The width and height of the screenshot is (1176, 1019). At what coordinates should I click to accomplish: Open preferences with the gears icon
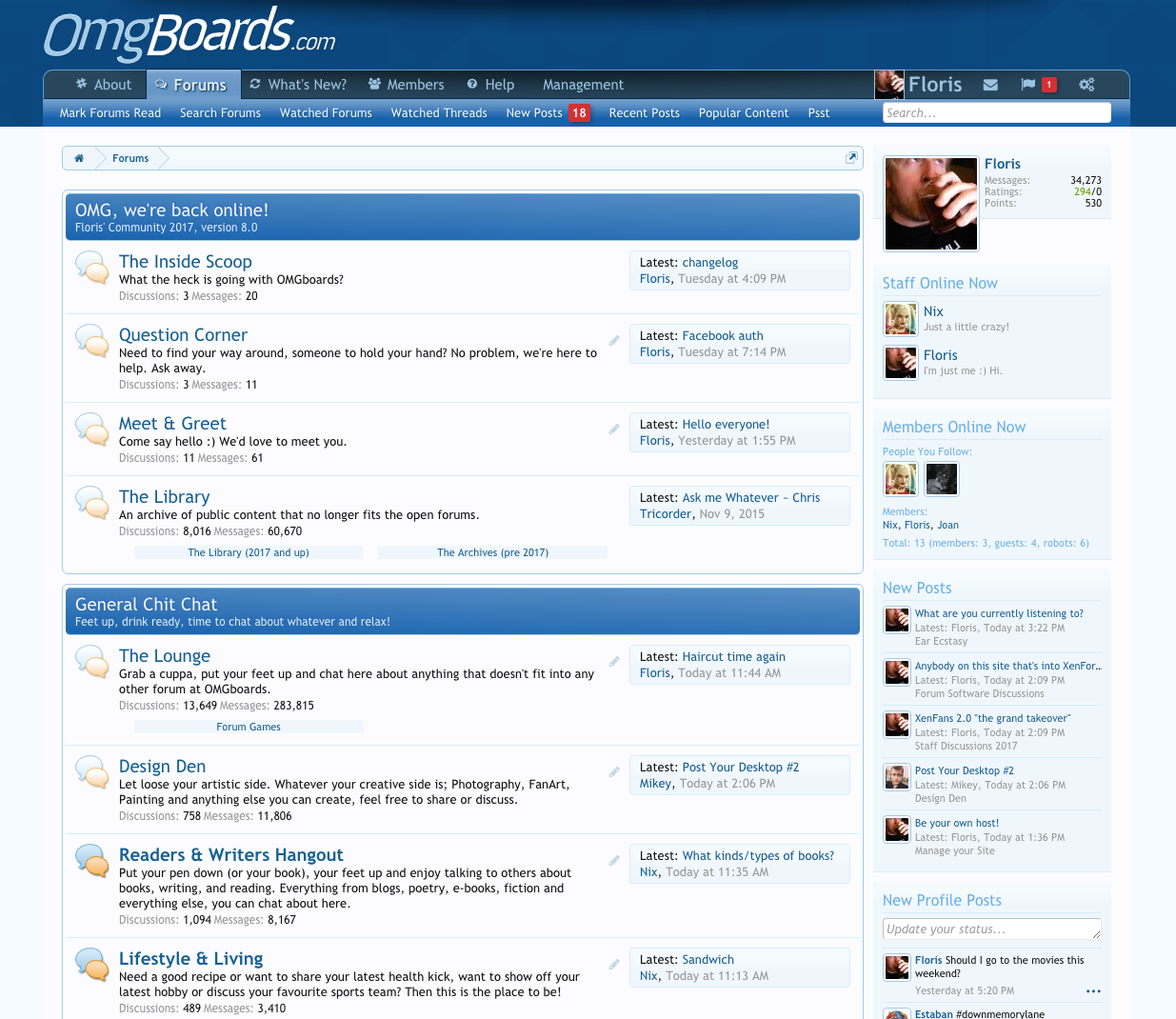1086,85
